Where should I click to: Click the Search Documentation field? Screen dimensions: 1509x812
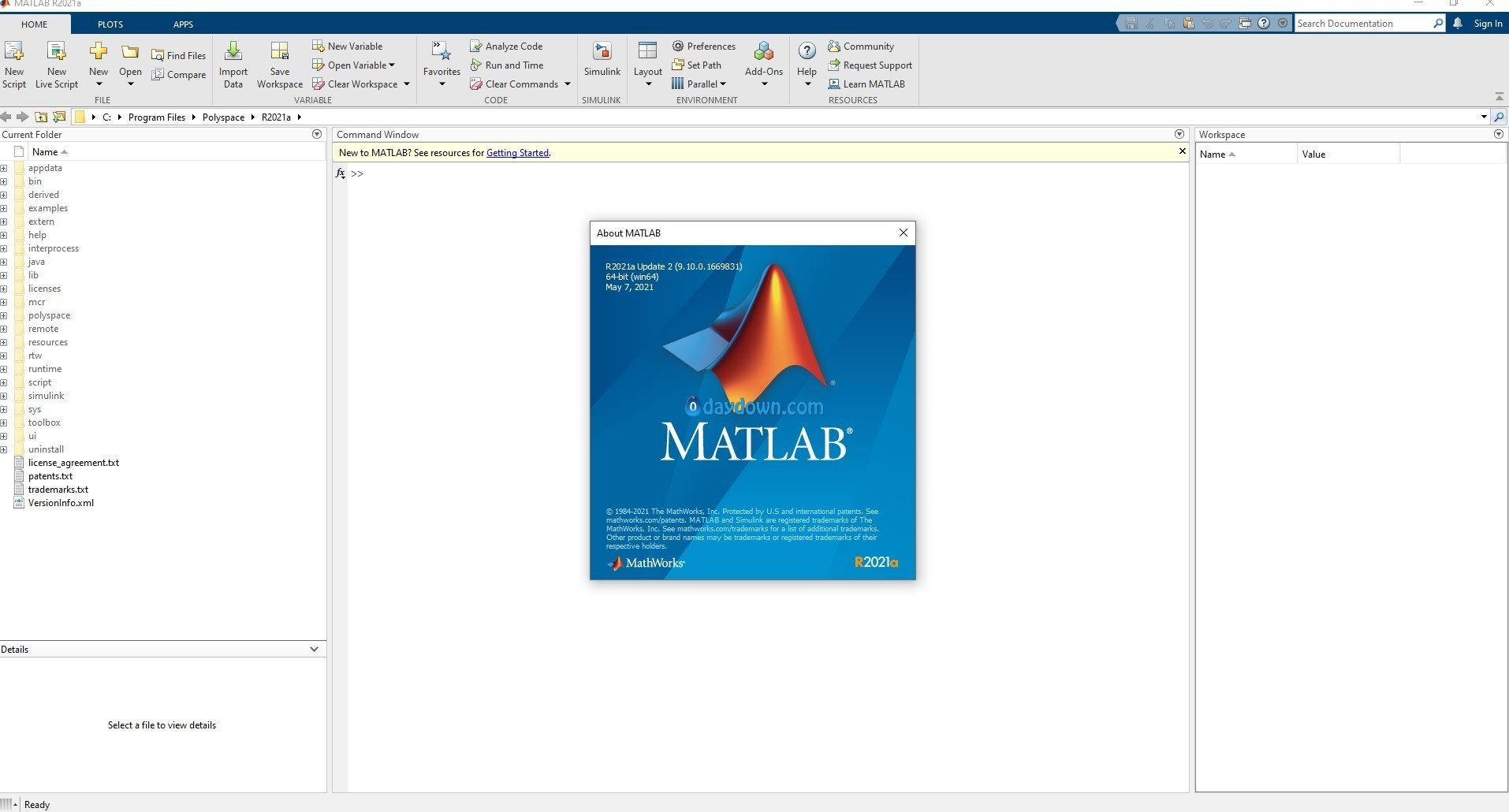pyautogui.click(x=1364, y=24)
